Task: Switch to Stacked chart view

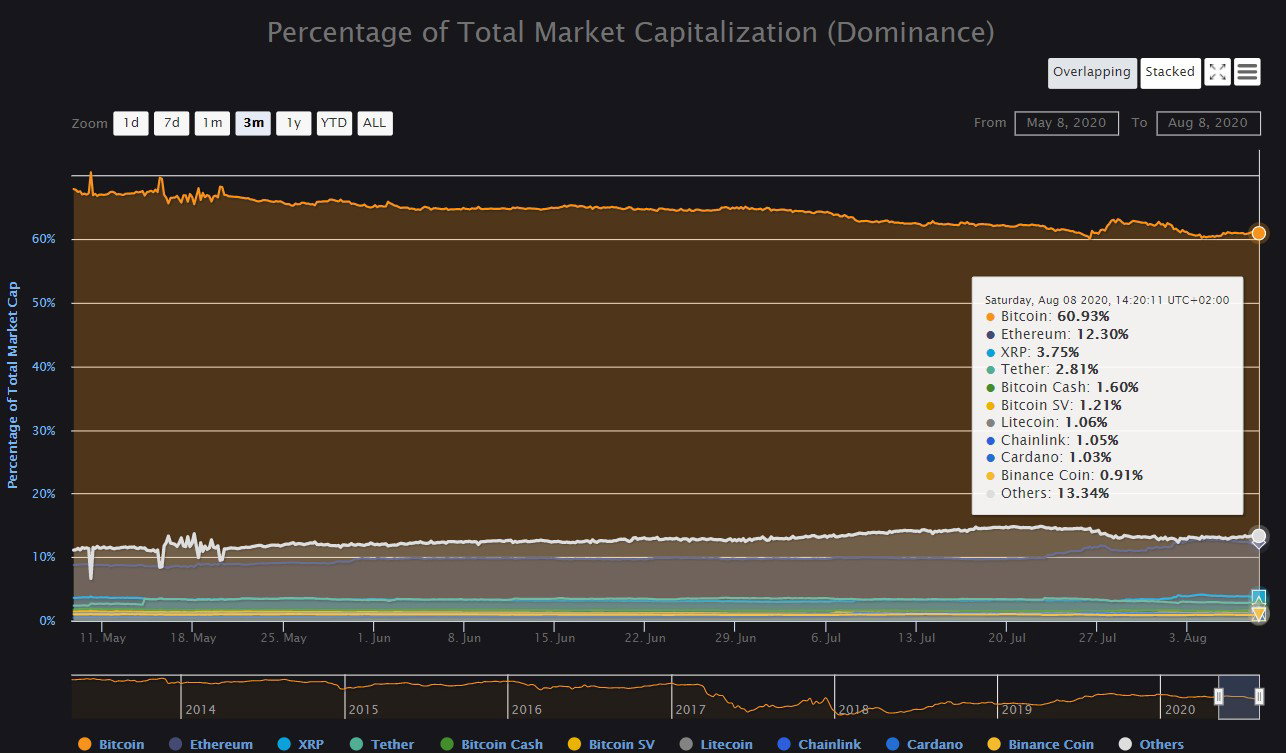Action: (x=1170, y=72)
